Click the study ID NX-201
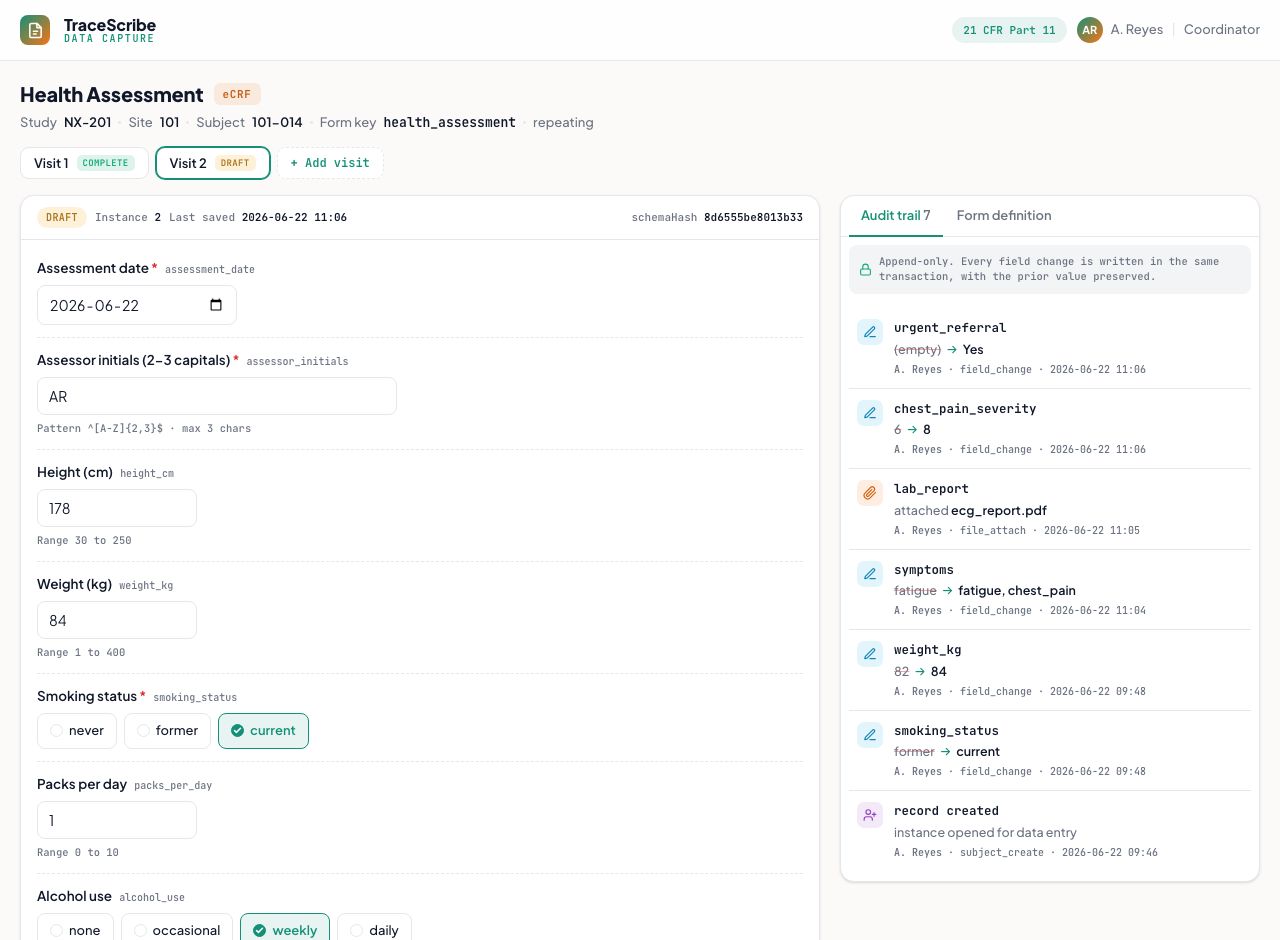1280x940 pixels. pyautogui.click(x=87, y=122)
